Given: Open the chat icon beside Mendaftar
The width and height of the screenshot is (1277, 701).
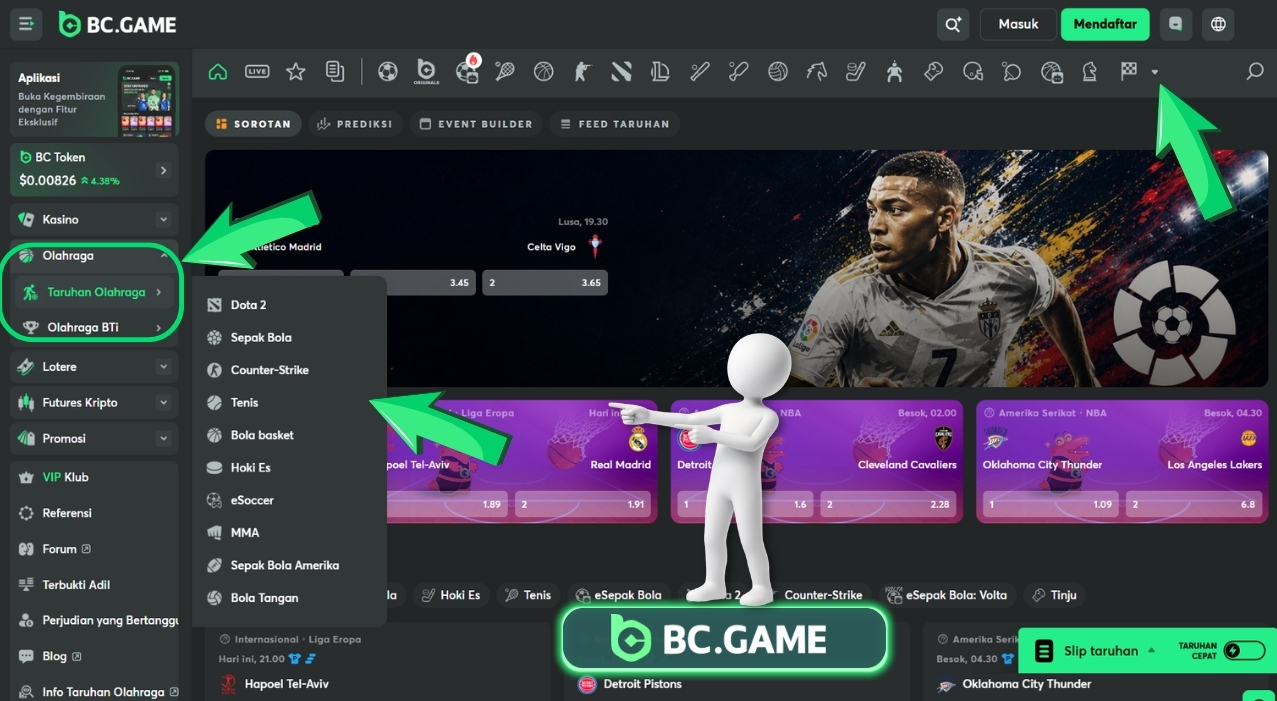Looking at the screenshot, I should (x=1176, y=24).
